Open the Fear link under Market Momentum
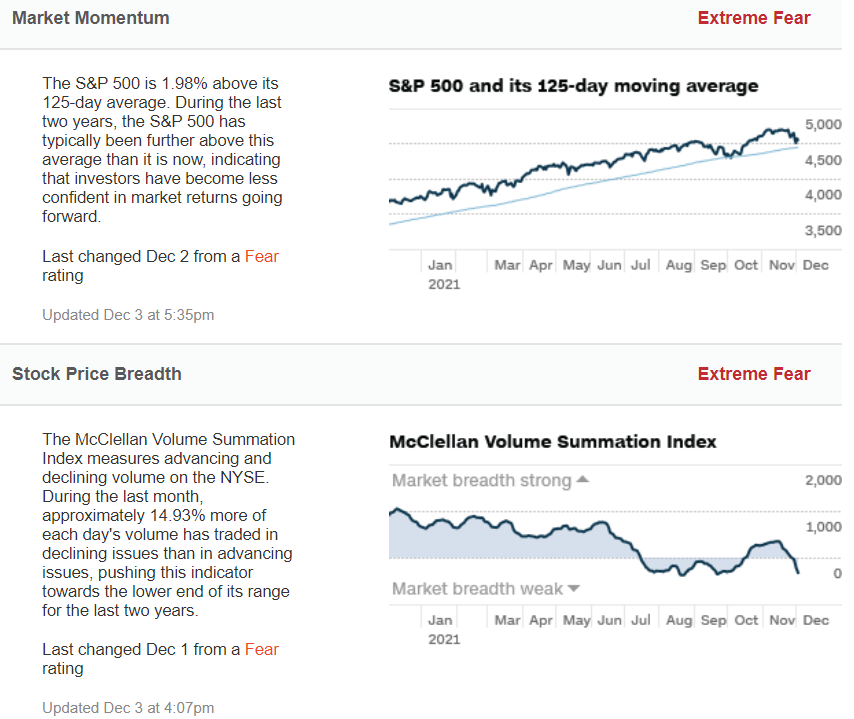Image resolution: width=854 pixels, height=719 pixels. [x=262, y=256]
